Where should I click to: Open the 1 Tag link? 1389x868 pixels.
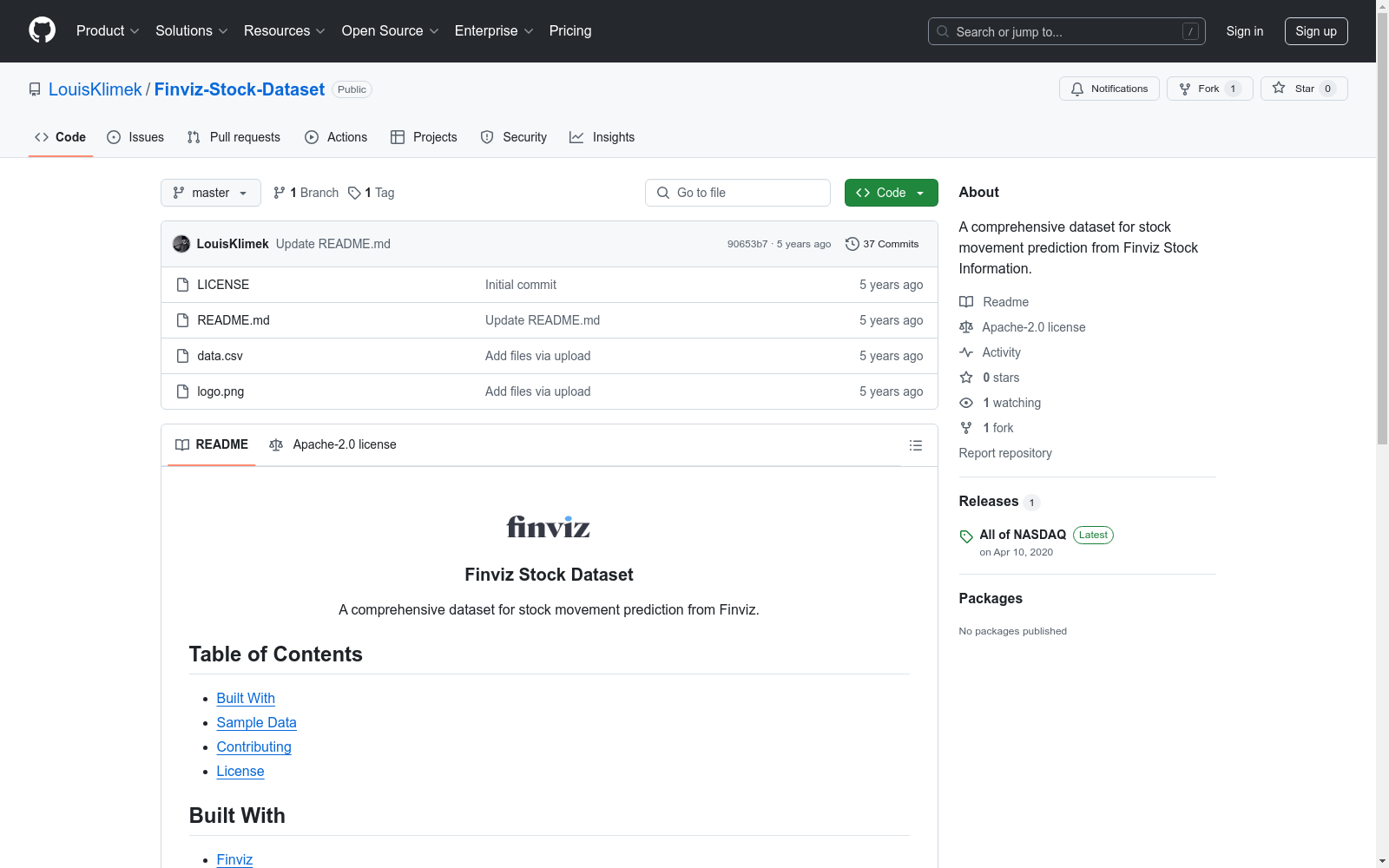coord(372,193)
